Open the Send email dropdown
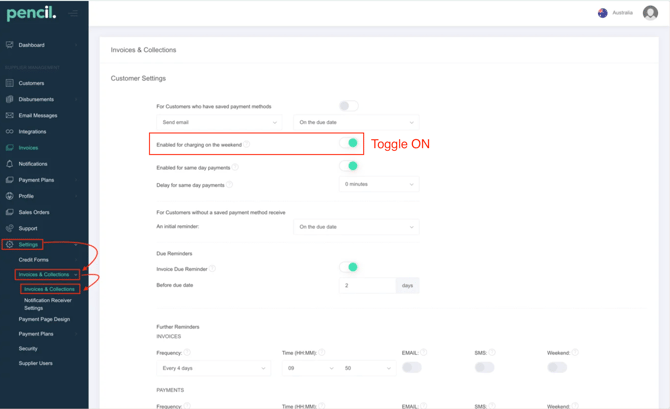 219,122
